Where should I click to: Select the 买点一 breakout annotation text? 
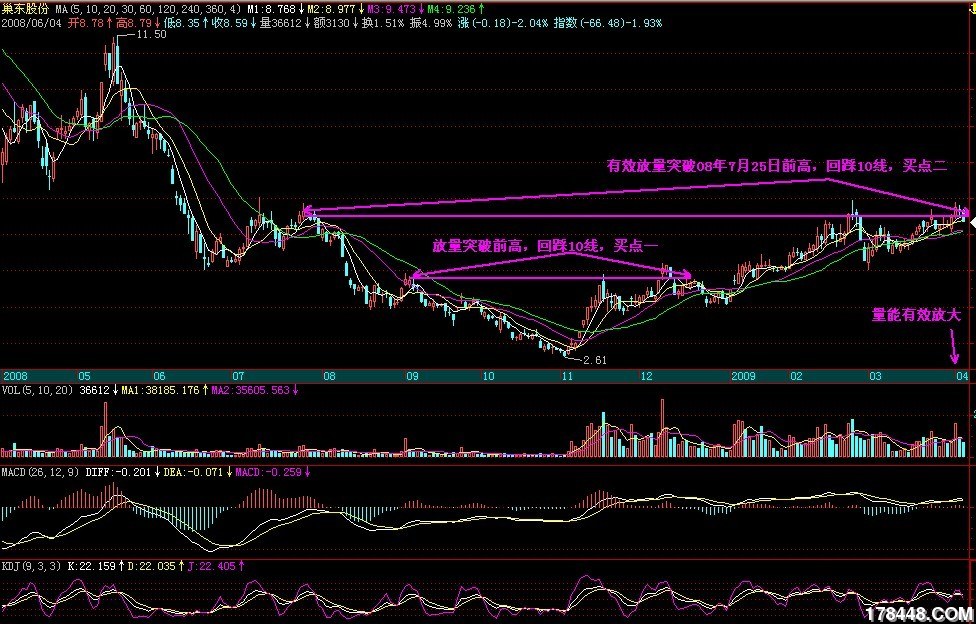point(546,244)
